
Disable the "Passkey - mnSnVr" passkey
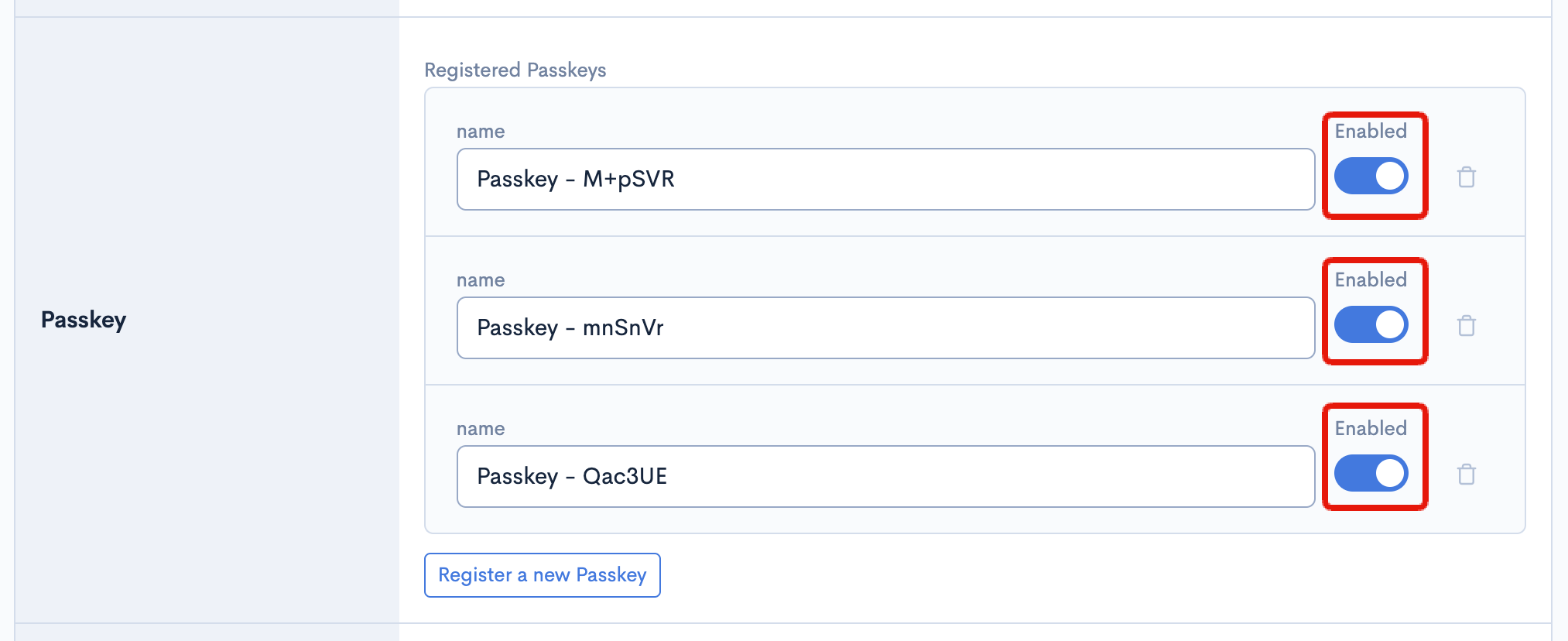point(1372,324)
